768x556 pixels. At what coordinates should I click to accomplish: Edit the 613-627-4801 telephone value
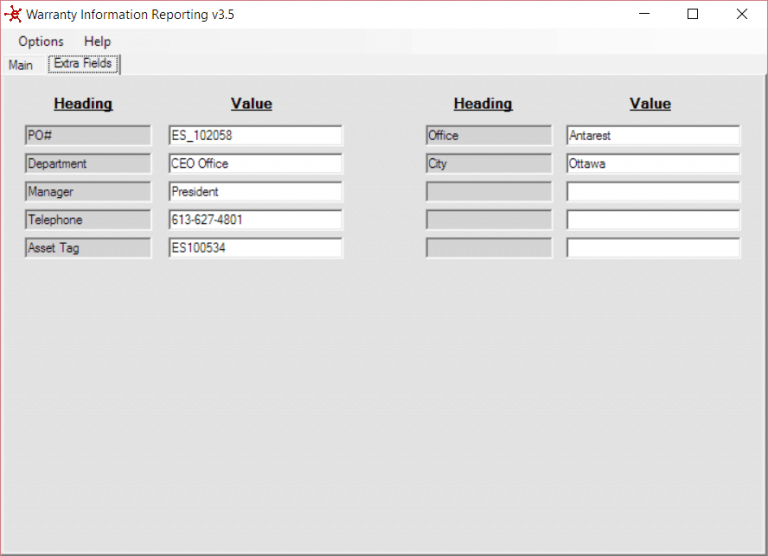click(x=256, y=220)
